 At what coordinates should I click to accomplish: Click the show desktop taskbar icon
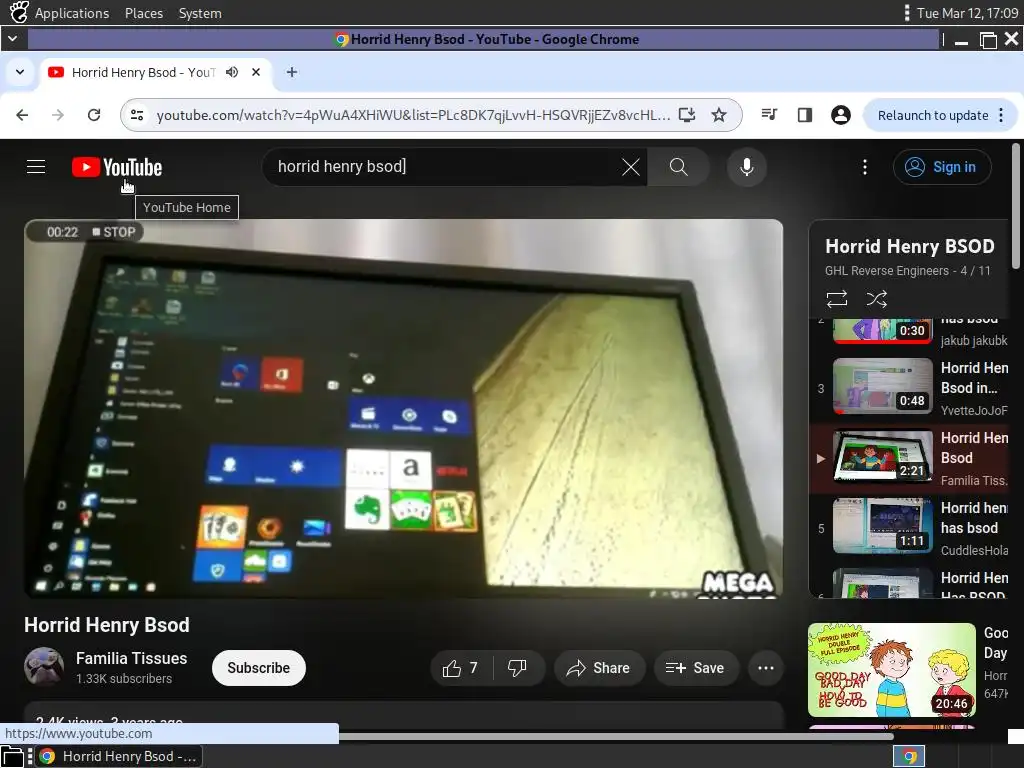(x=12, y=756)
